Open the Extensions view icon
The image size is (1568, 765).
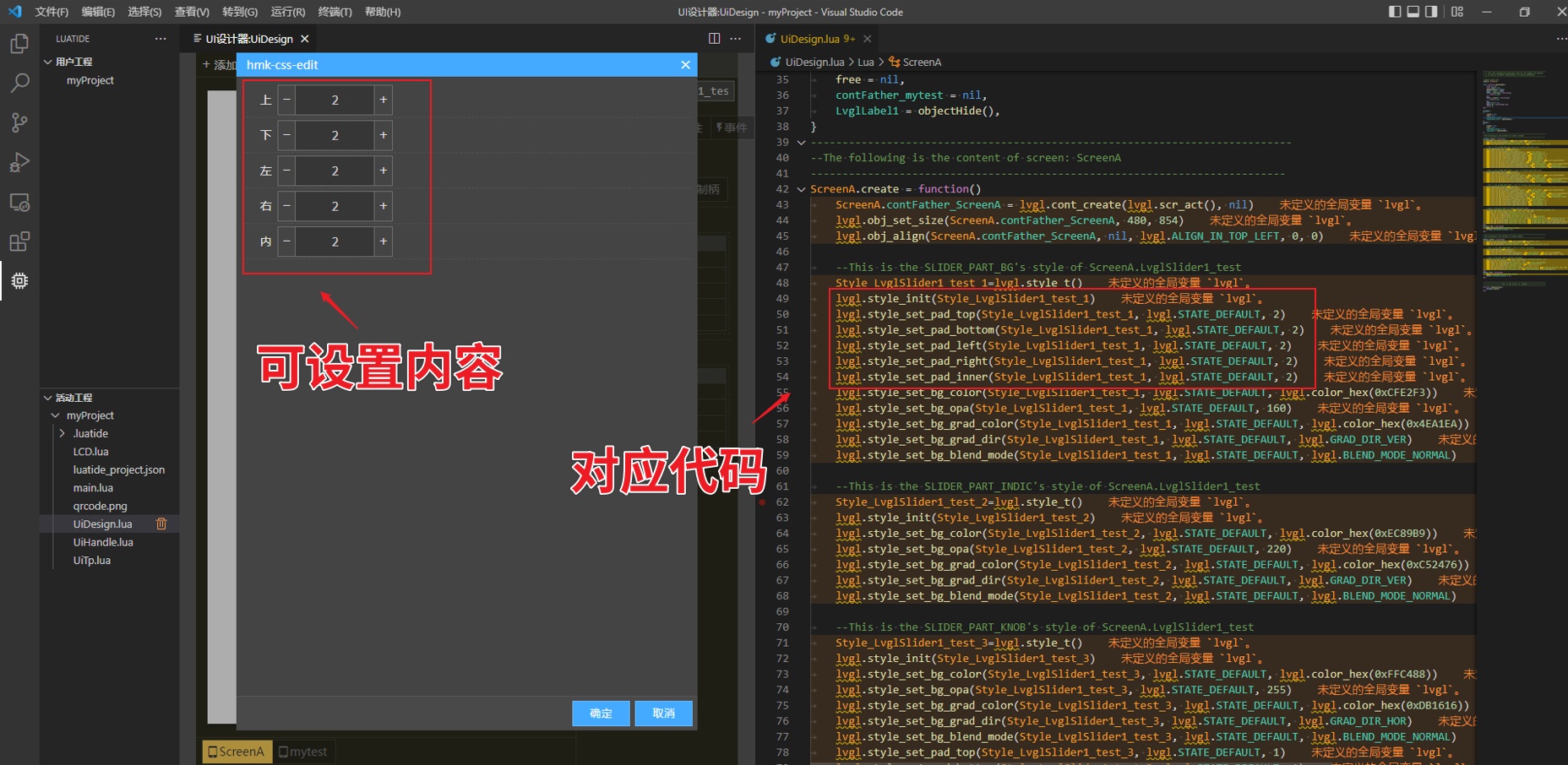tap(19, 241)
